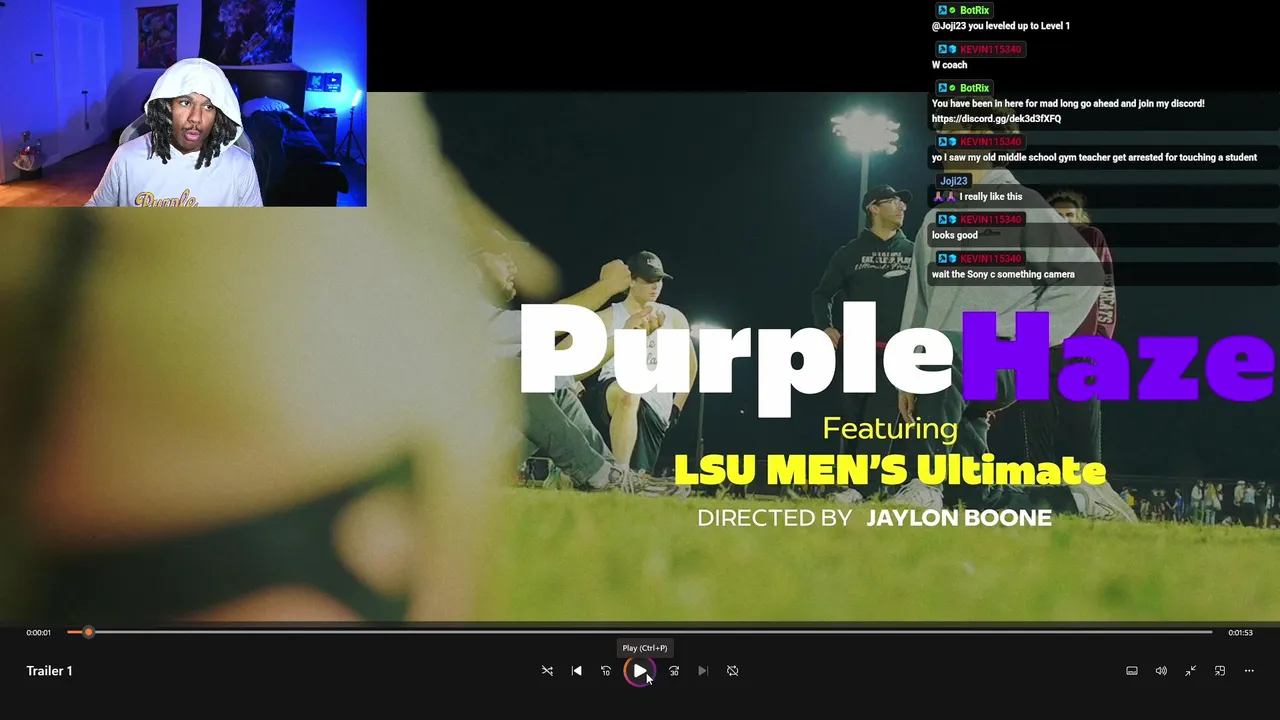Image resolution: width=1280 pixels, height=720 pixels.
Task: Exit full screen with the arrows icon
Action: pos(1190,671)
